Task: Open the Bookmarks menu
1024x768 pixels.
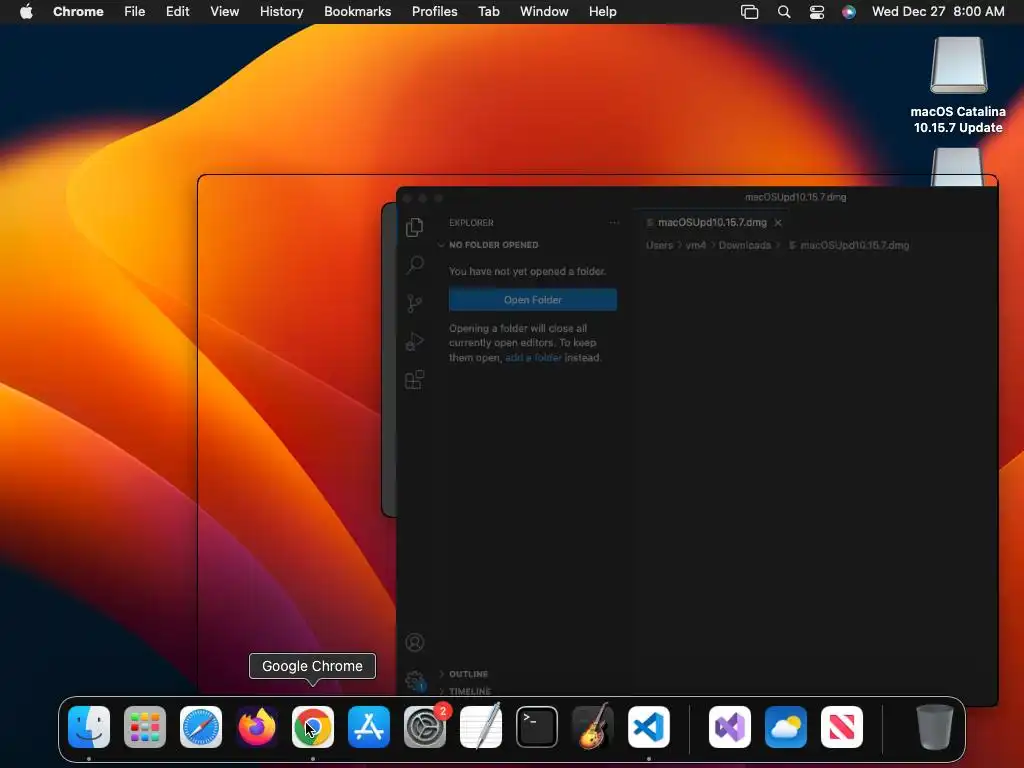Action: coord(357,12)
